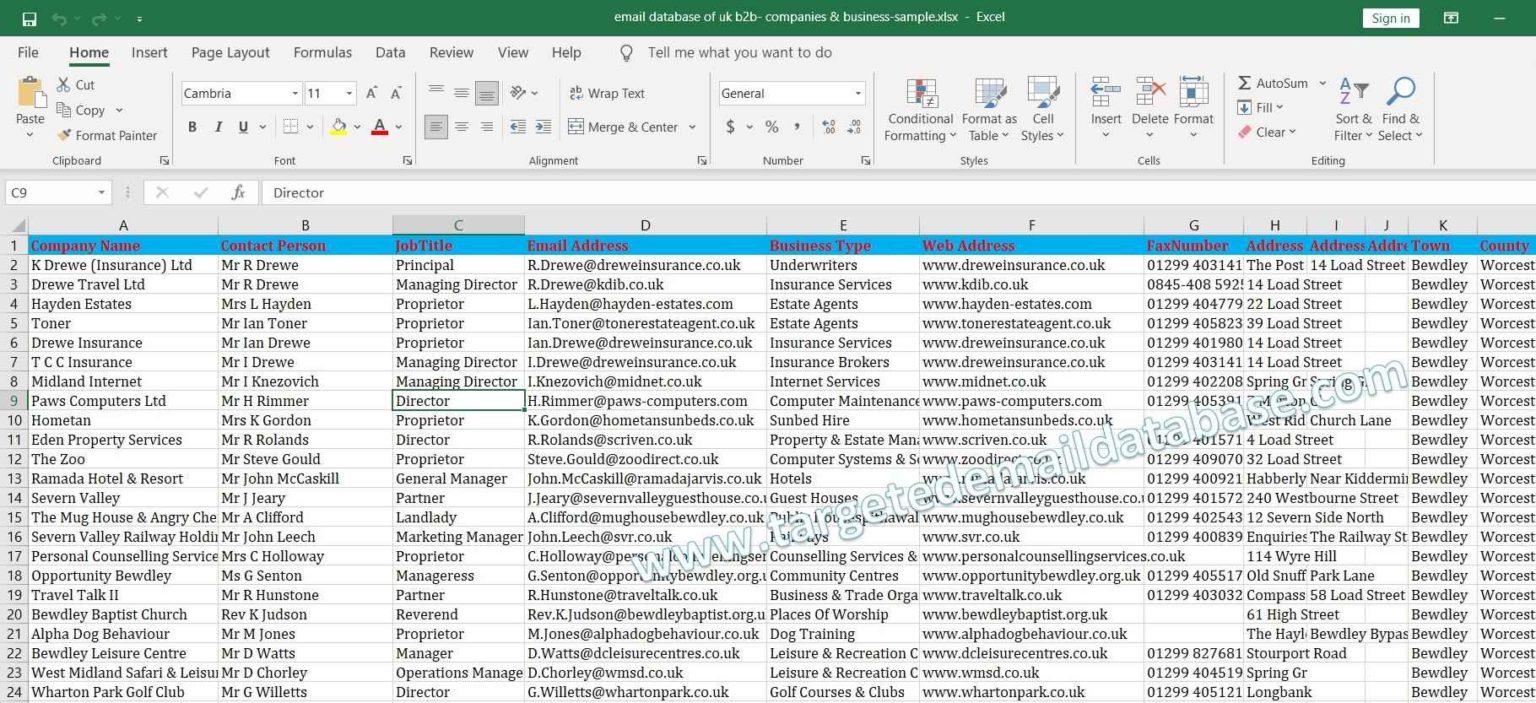Screen dimensions: 1536x703
Task: Toggle bold formatting
Action: pyautogui.click(x=191, y=128)
